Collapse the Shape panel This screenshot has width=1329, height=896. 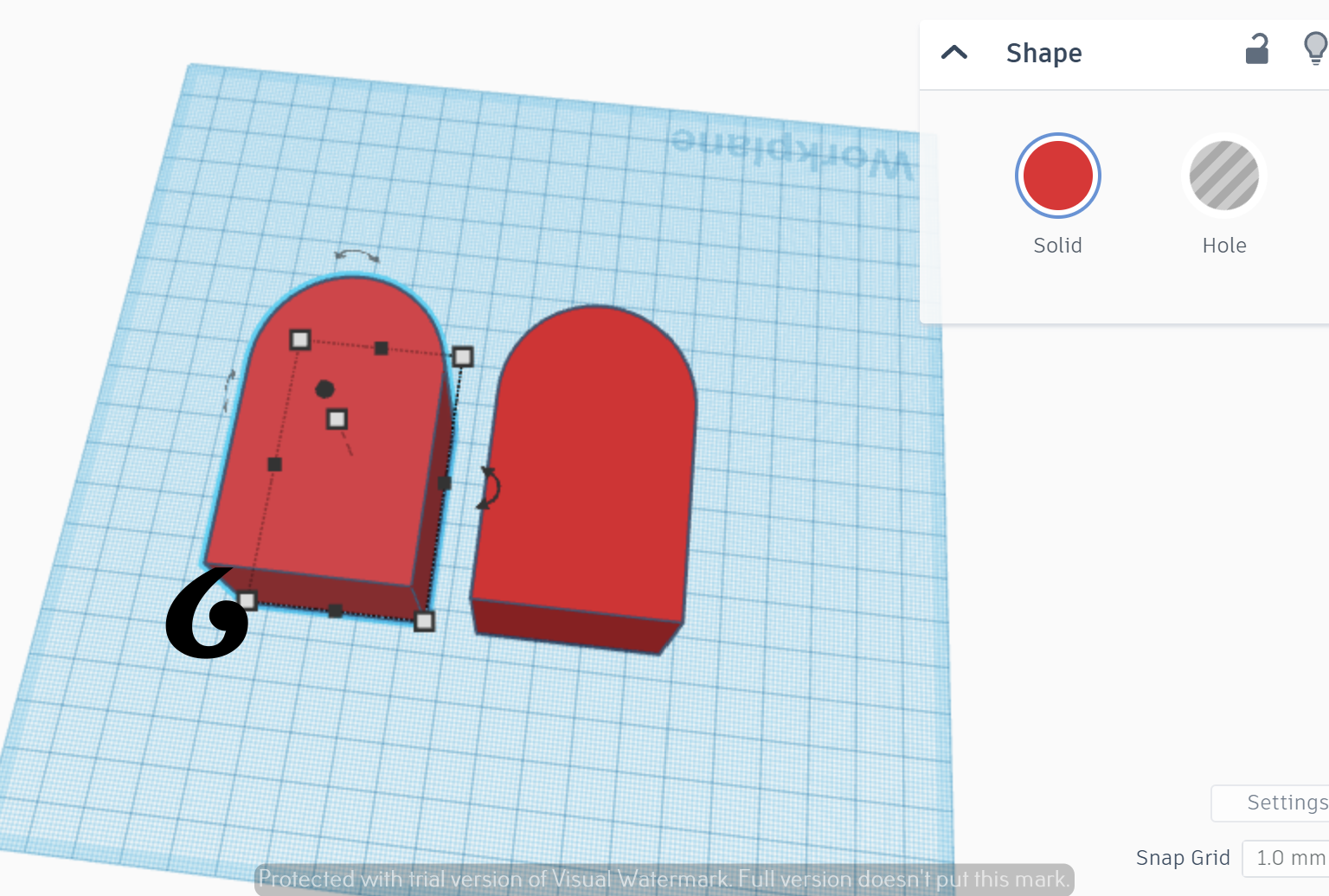tap(954, 52)
